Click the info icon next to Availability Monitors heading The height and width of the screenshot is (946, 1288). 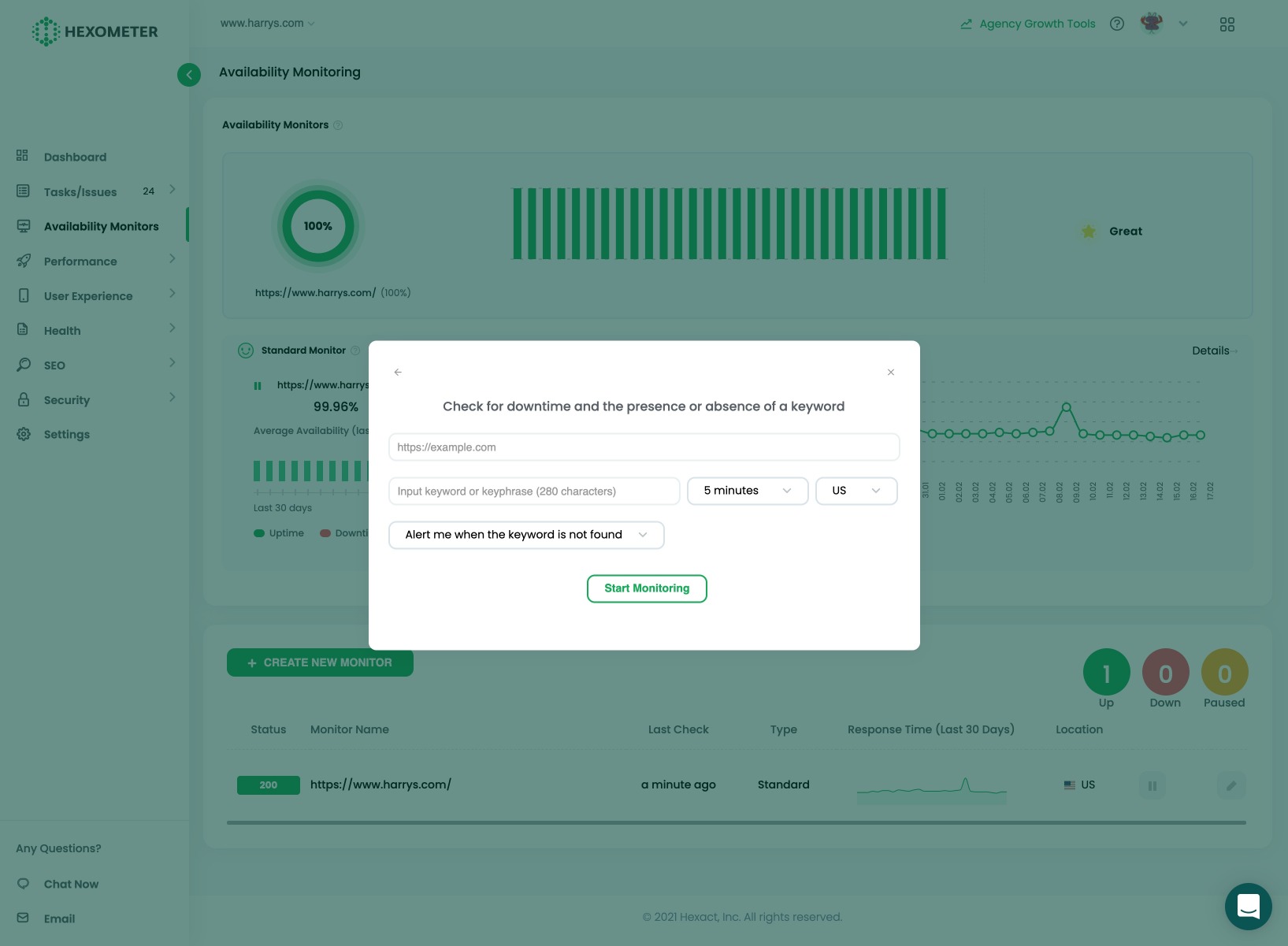(x=338, y=125)
